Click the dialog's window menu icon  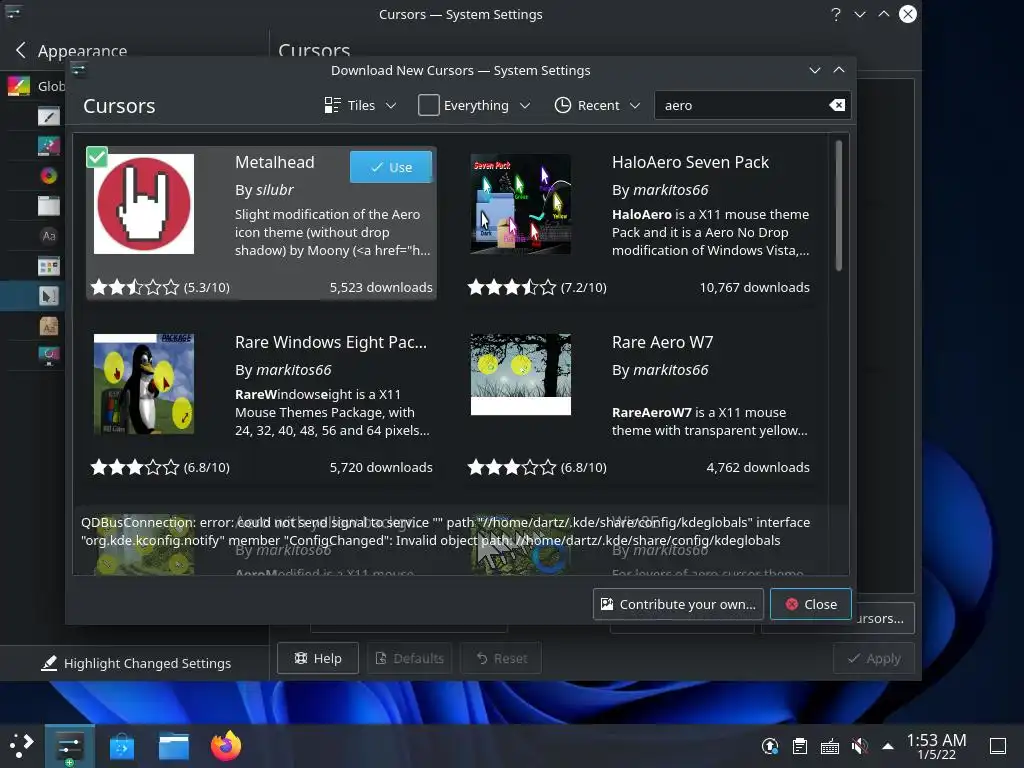(x=79, y=69)
